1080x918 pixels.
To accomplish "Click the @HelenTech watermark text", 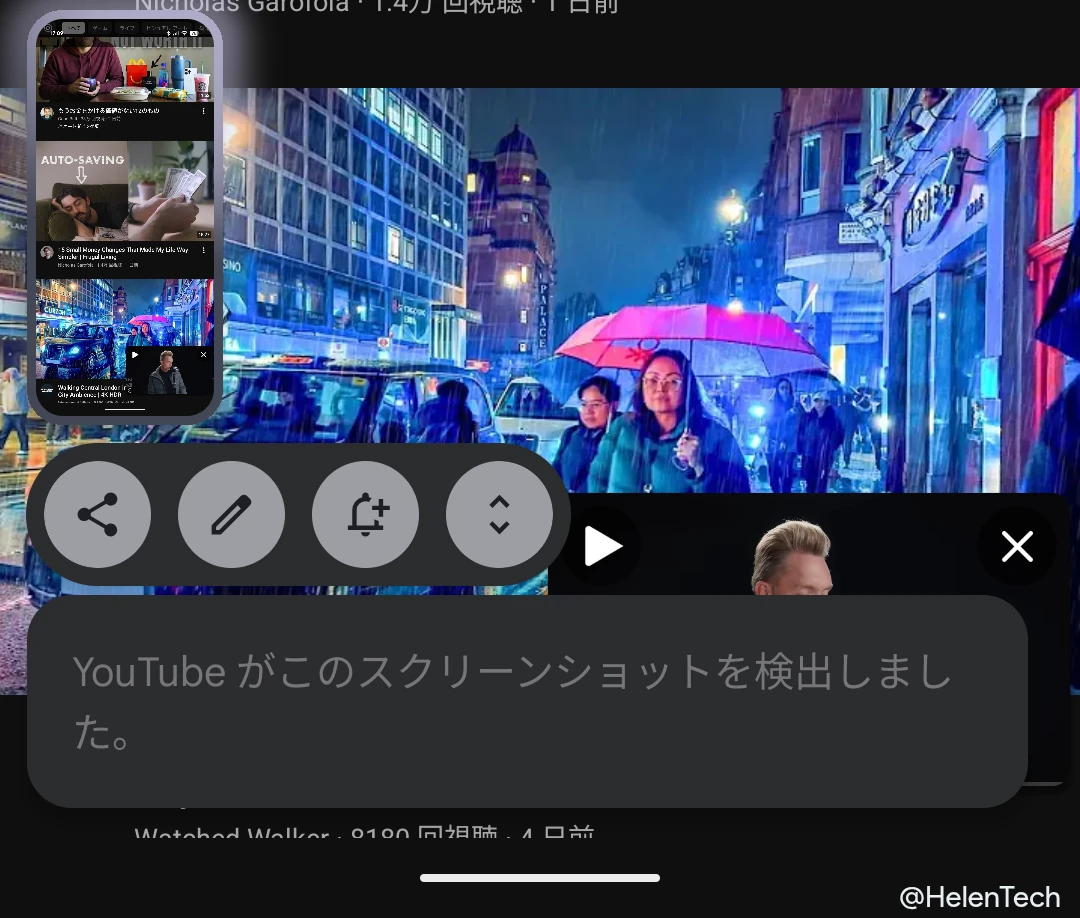I will click(978, 896).
